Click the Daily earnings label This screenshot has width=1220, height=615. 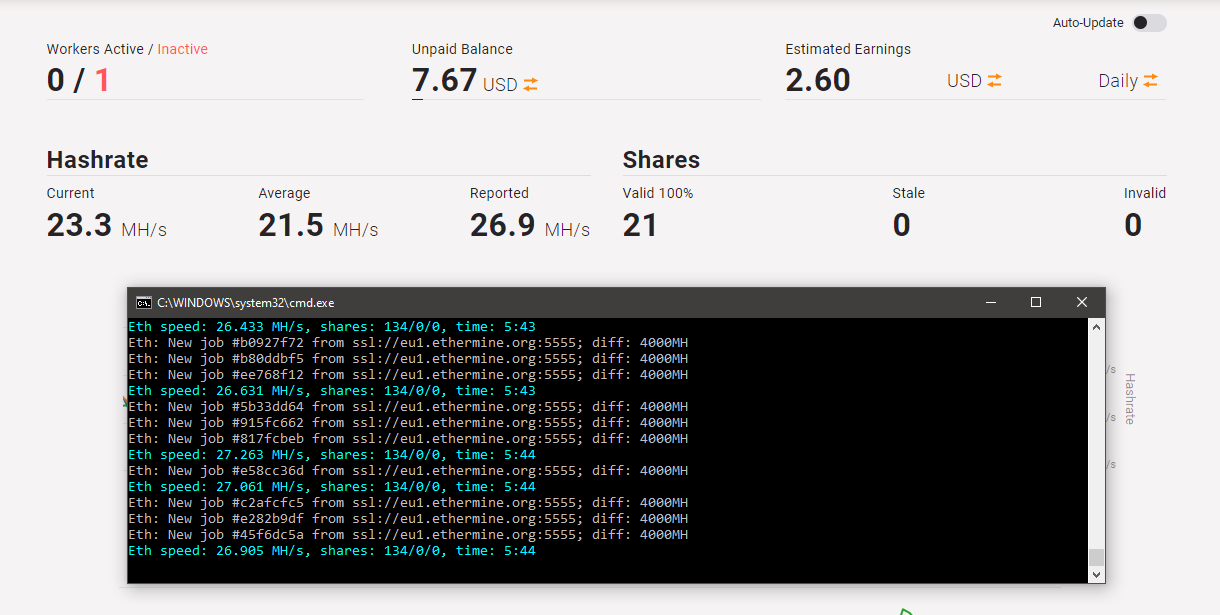pos(1118,81)
